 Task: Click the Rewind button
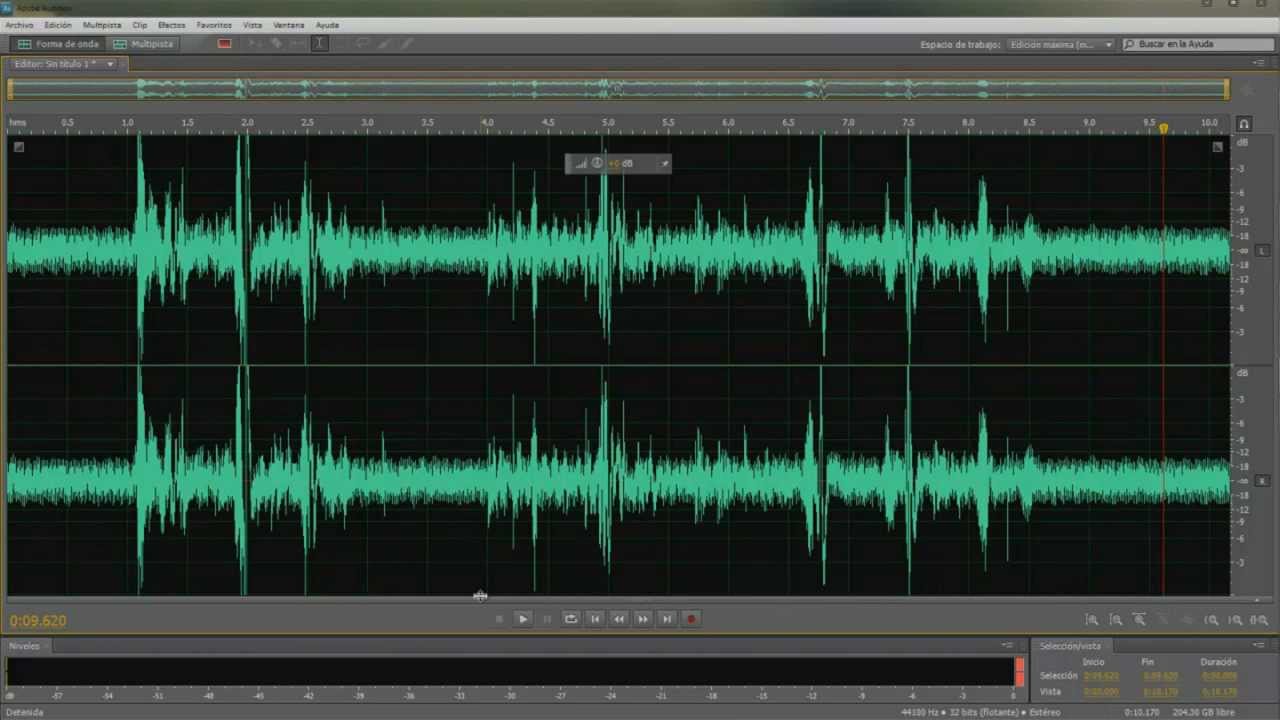(x=619, y=619)
